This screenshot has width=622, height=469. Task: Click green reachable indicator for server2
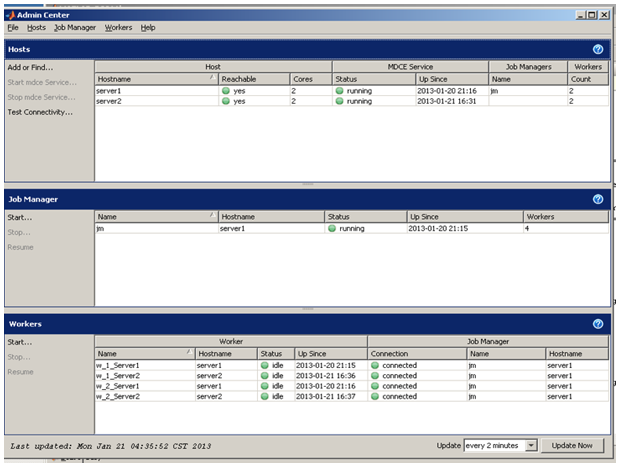pos(226,101)
